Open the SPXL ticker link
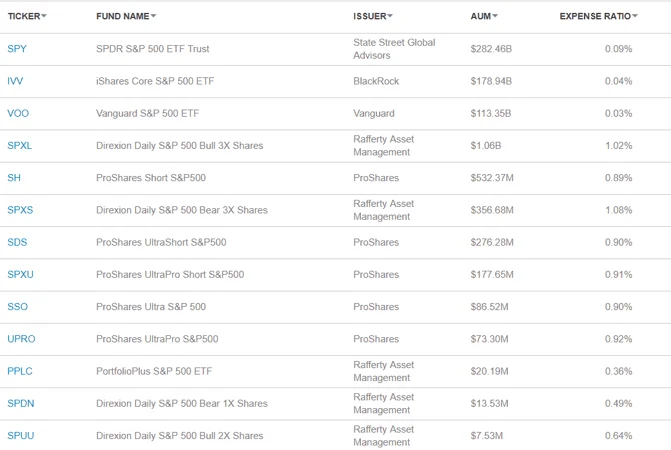This screenshot has height=450, width=671. 20,146
